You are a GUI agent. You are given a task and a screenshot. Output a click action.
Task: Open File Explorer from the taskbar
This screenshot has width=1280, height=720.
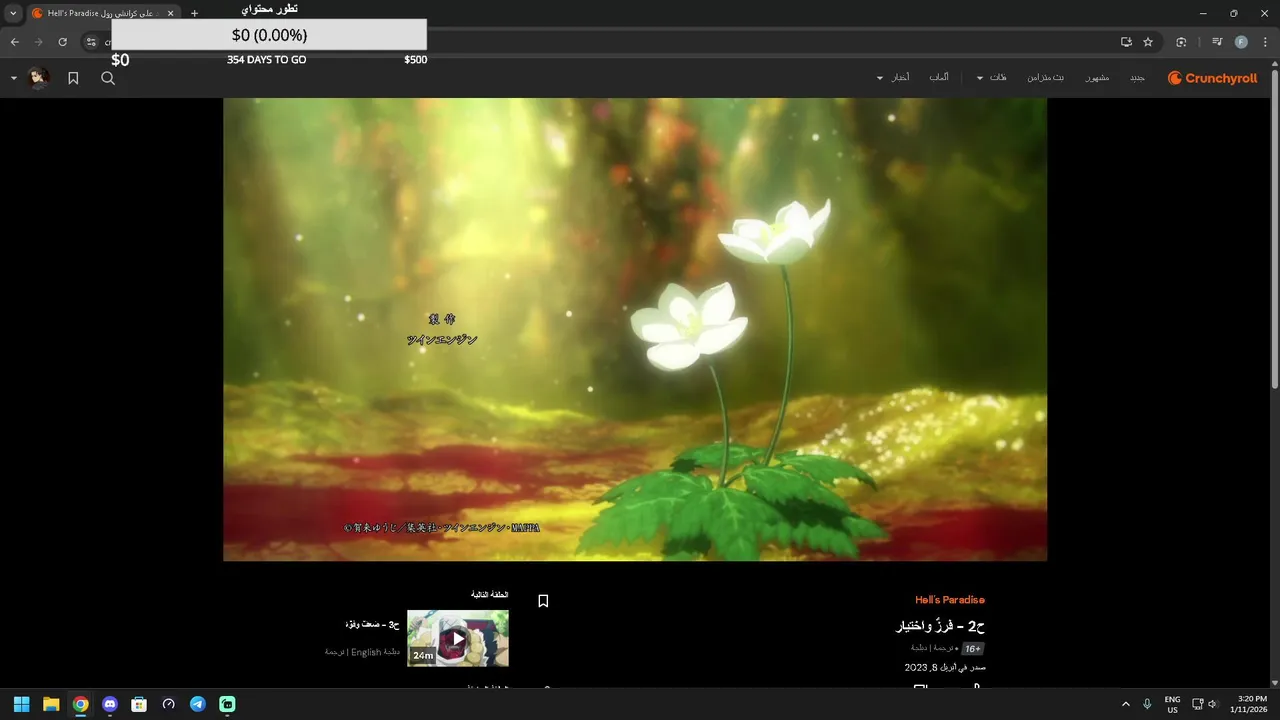point(51,704)
